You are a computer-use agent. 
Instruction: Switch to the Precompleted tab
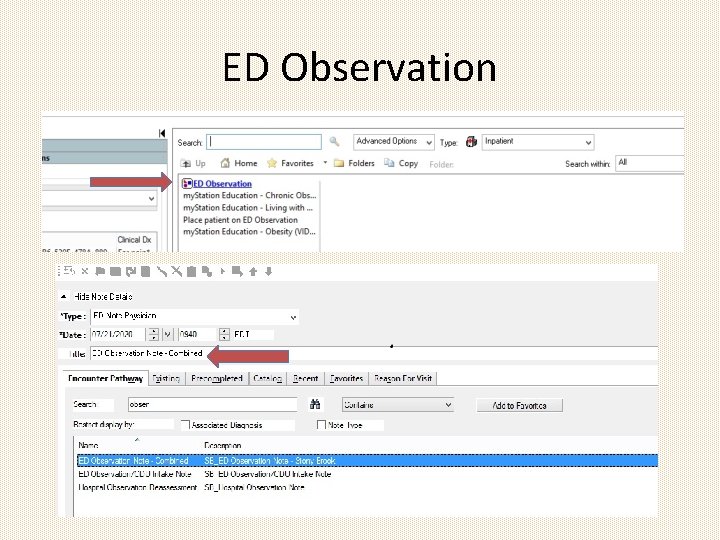pos(217,379)
